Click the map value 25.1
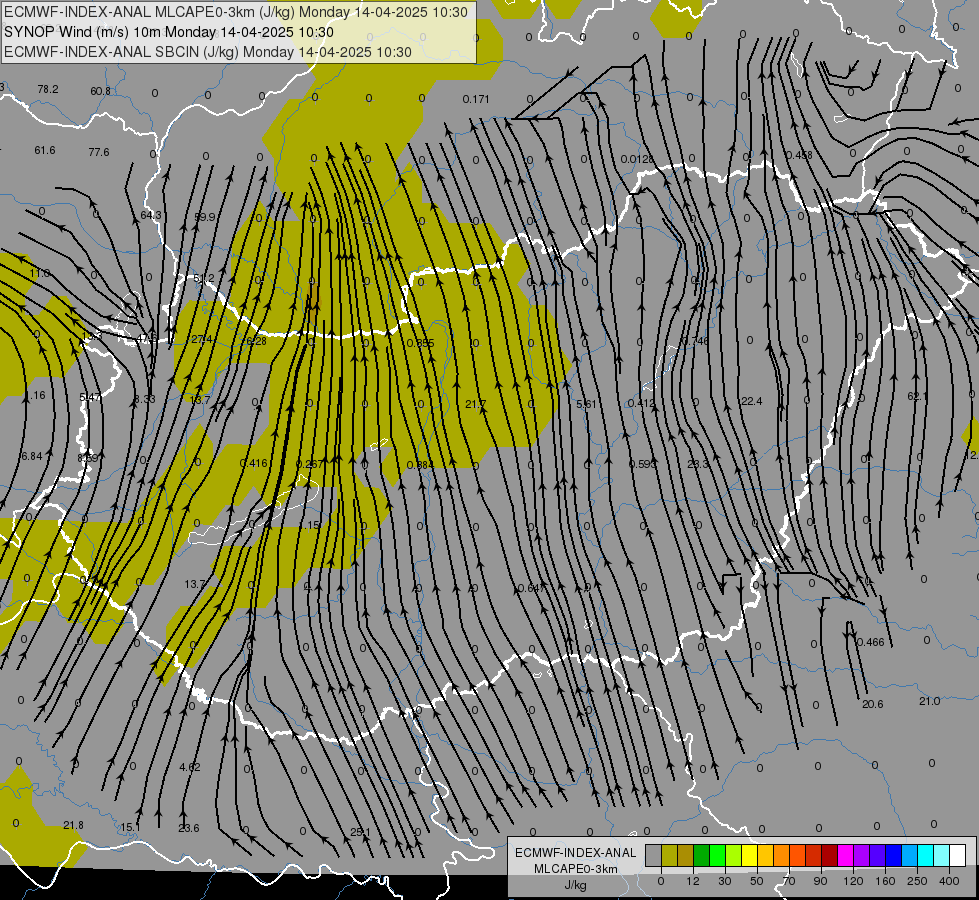This screenshot has height=900, width=979. [x=360, y=832]
